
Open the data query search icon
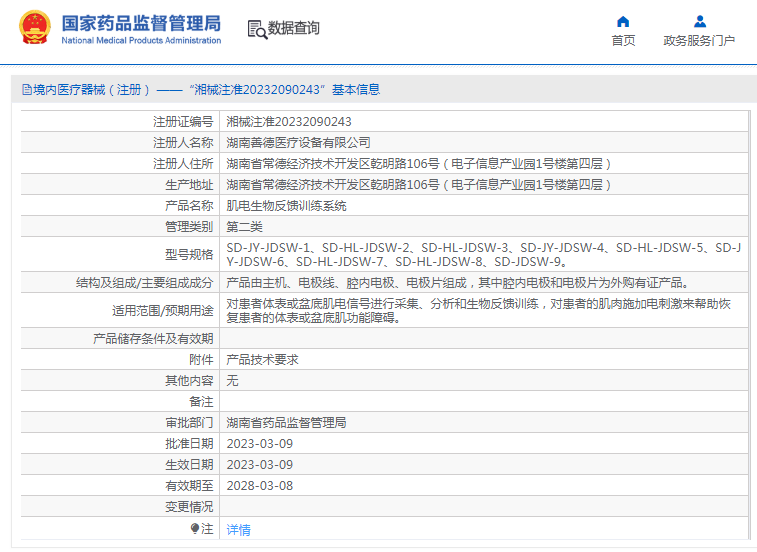[x=257, y=29]
